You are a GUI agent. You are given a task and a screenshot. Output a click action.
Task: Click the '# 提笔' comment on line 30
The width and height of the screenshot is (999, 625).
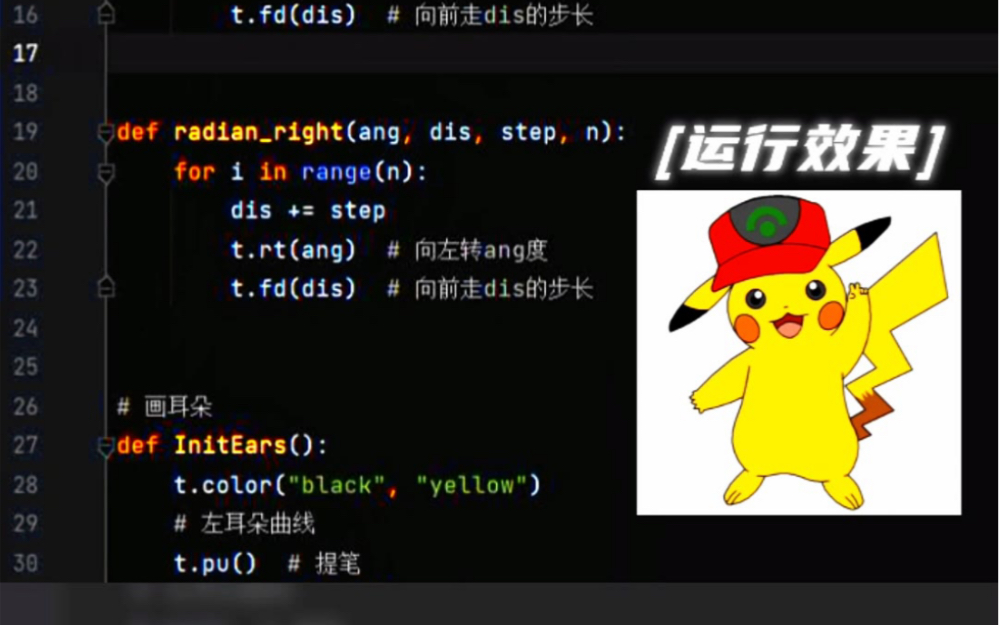pyautogui.click(x=324, y=564)
